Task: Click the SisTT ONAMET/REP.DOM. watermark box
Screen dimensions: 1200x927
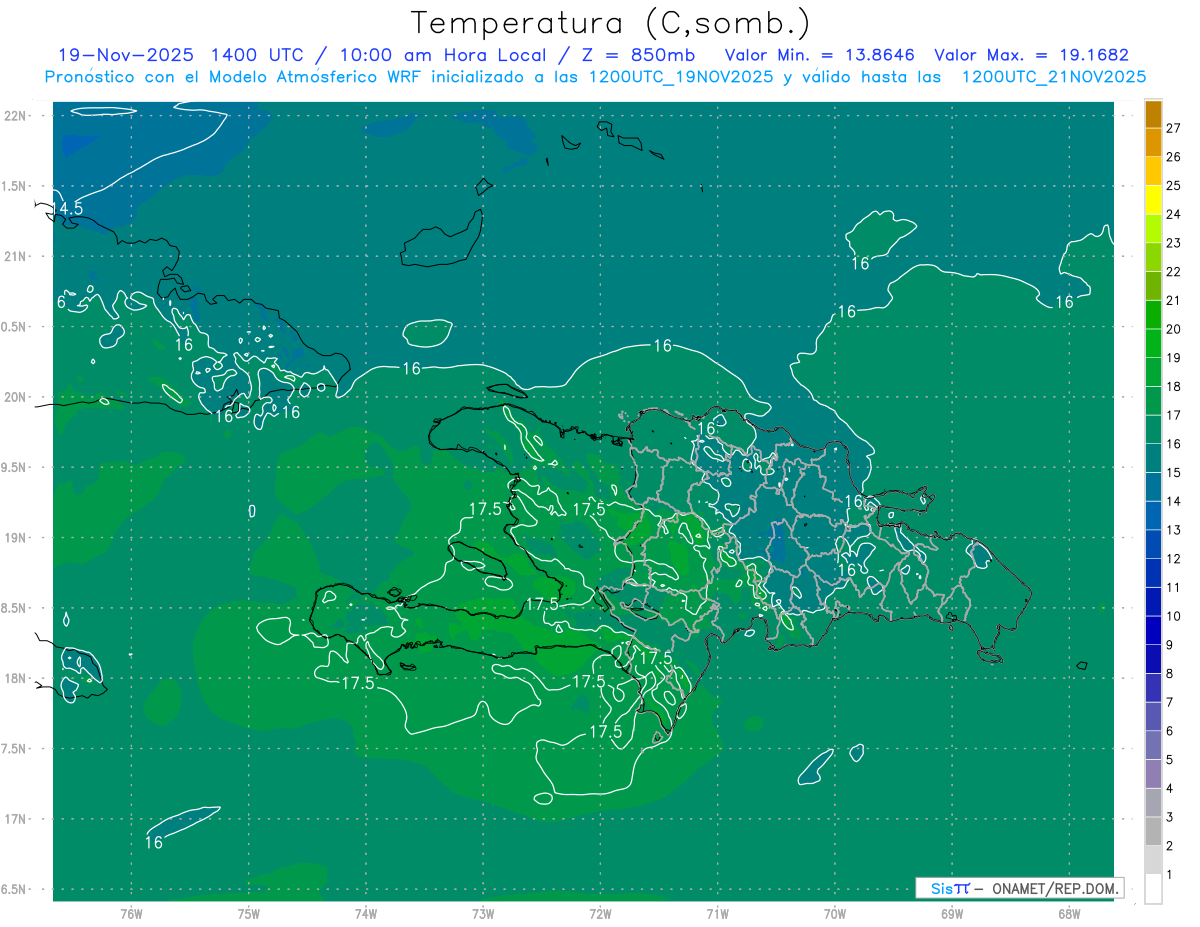Action: tap(1019, 888)
